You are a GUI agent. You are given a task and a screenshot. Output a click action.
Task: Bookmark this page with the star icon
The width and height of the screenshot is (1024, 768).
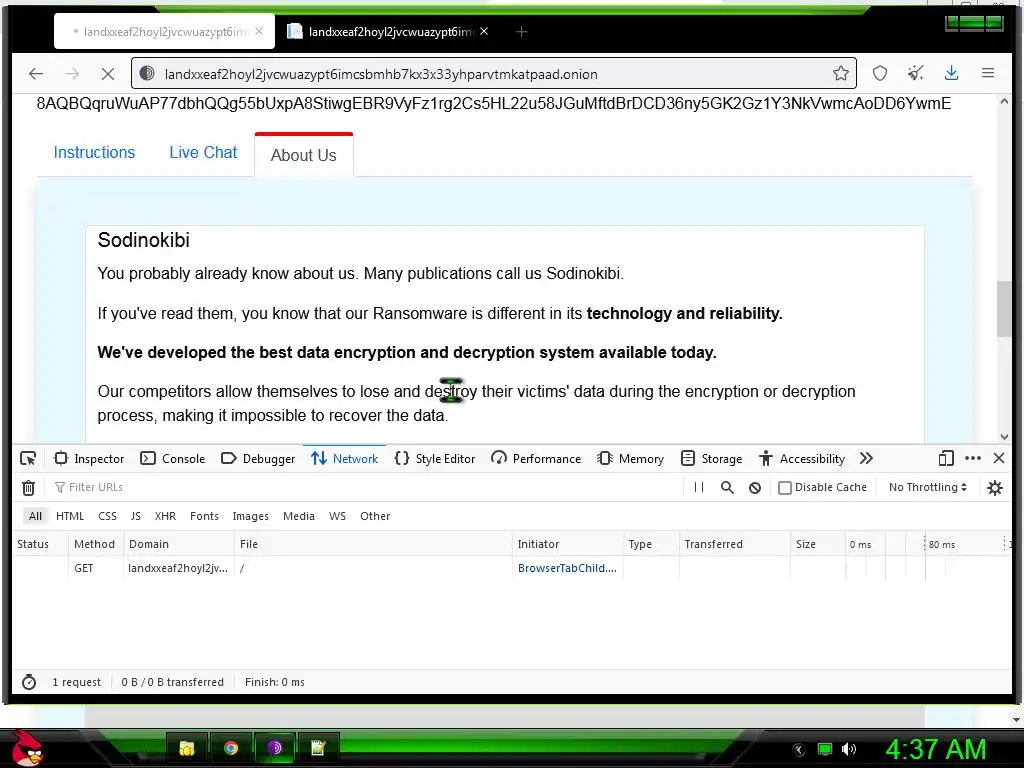[840, 74]
